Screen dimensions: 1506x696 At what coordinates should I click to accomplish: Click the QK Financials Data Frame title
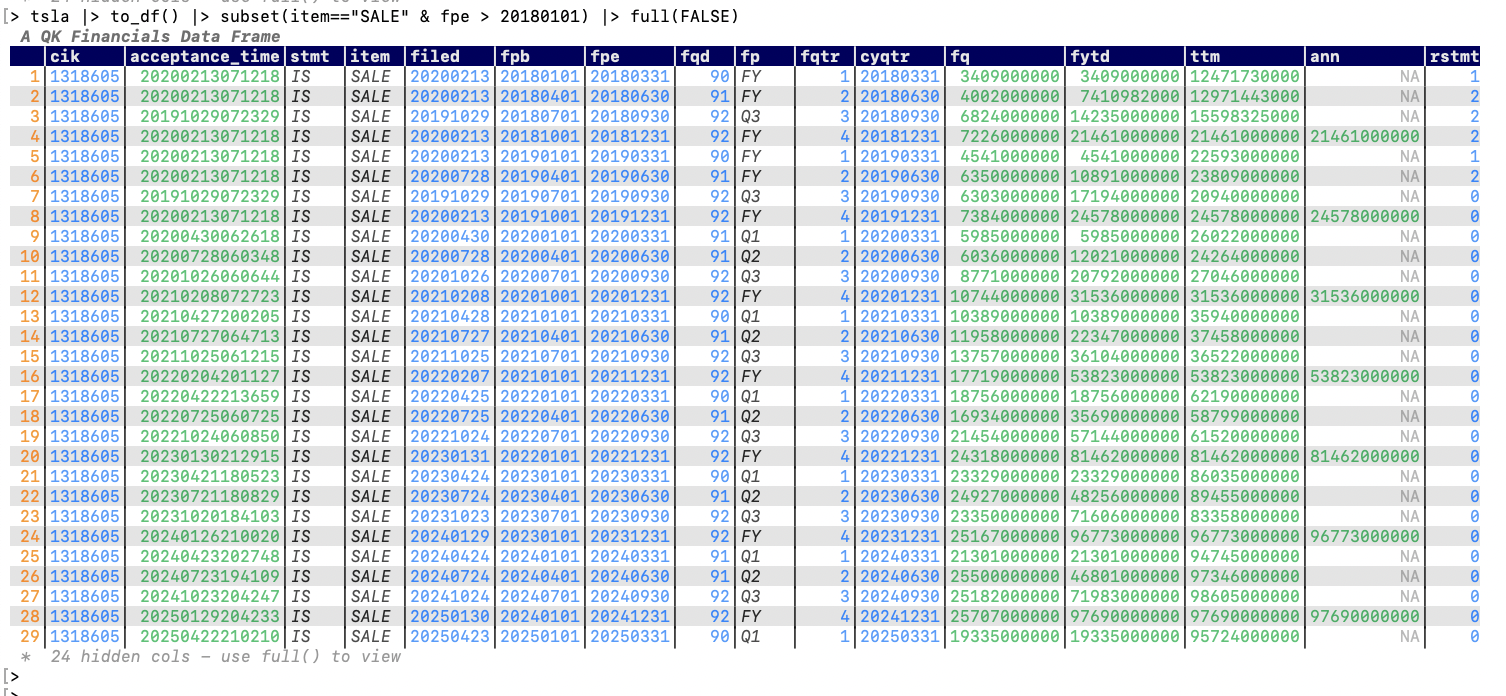pos(150,36)
